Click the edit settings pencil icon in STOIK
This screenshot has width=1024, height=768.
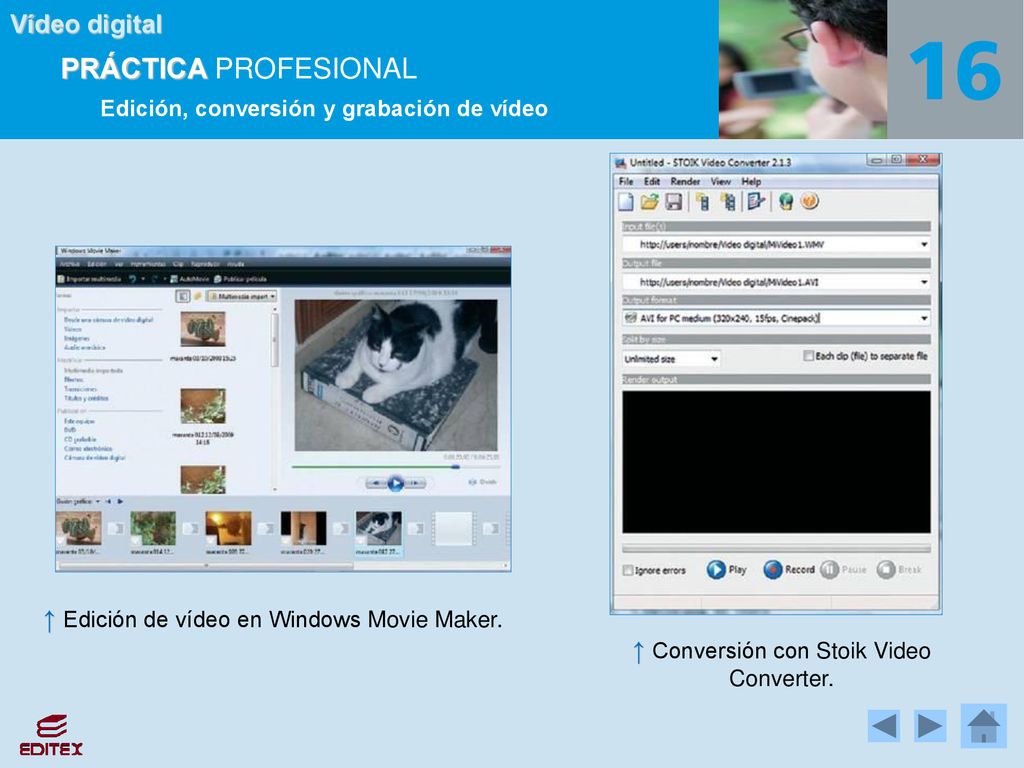756,202
